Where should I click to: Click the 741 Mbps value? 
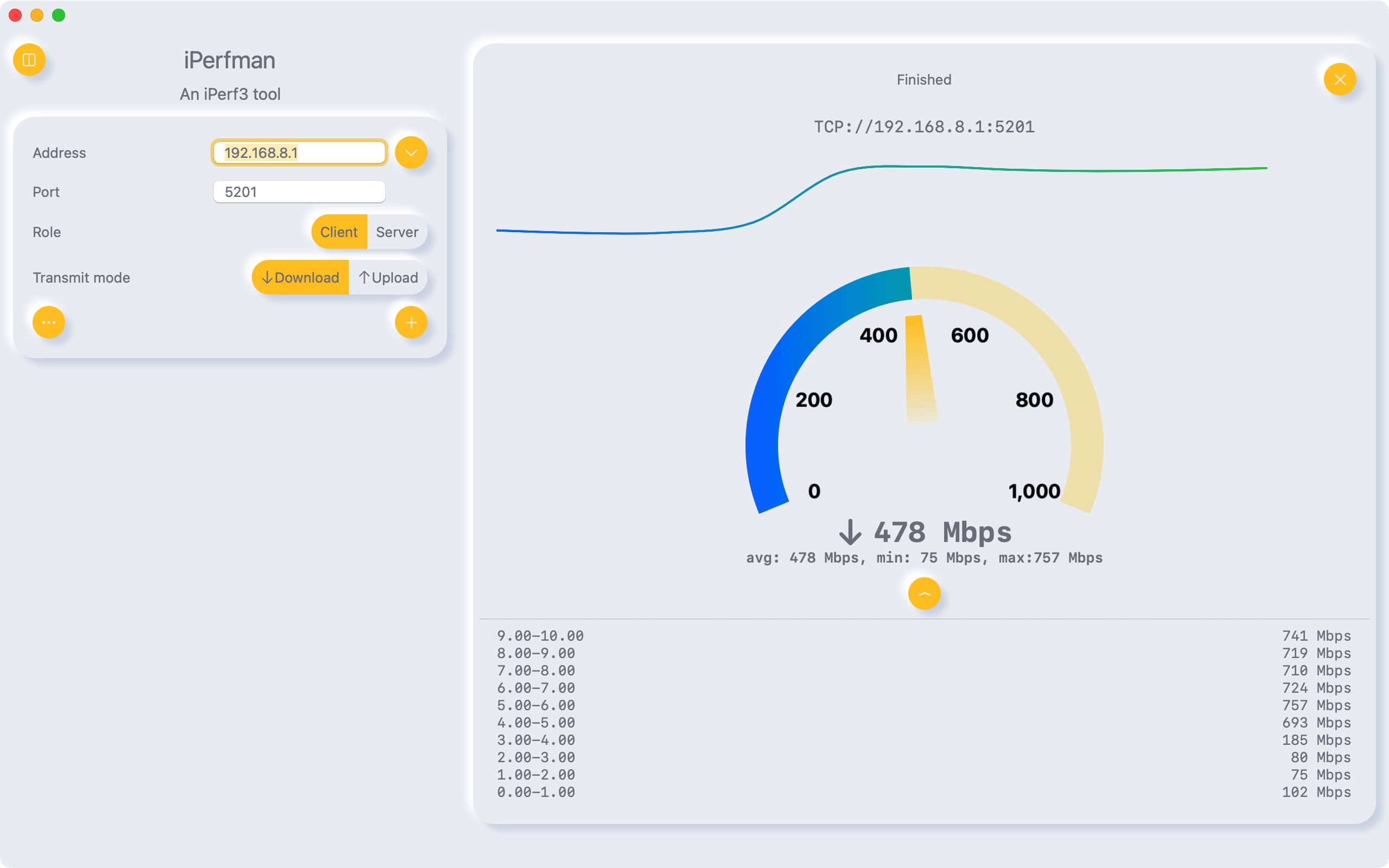click(x=1317, y=635)
